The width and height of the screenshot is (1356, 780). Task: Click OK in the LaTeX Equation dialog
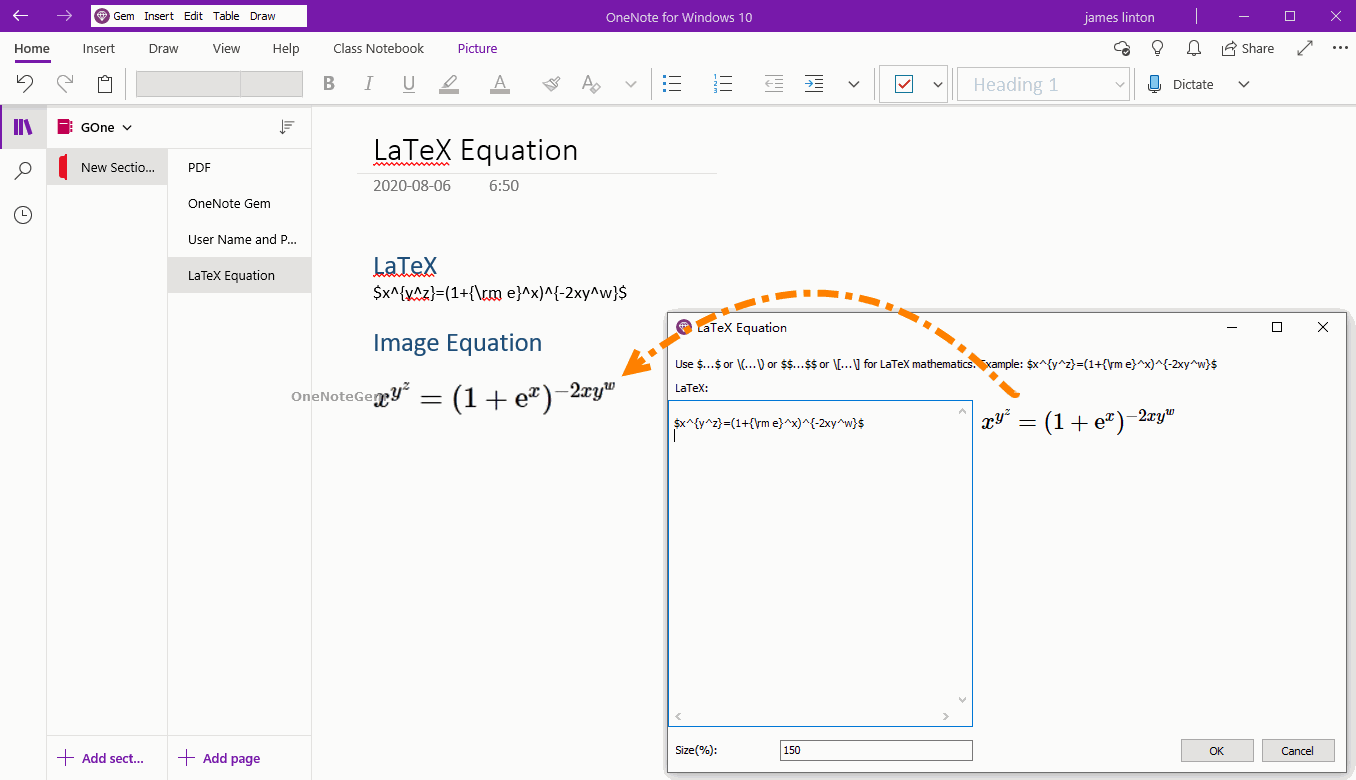(x=1217, y=750)
